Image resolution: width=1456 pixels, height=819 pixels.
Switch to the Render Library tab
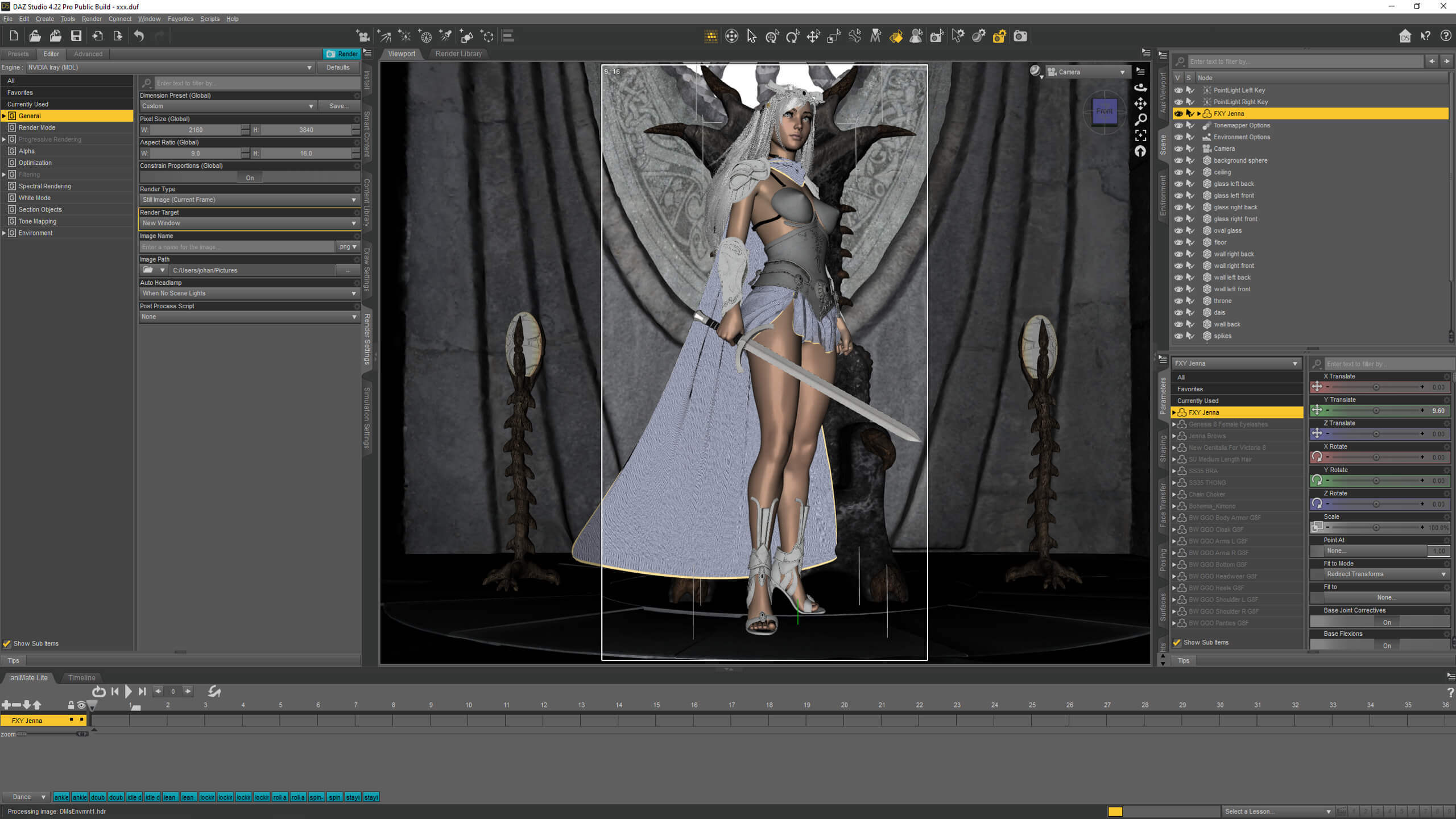pyautogui.click(x=458, y=53)
